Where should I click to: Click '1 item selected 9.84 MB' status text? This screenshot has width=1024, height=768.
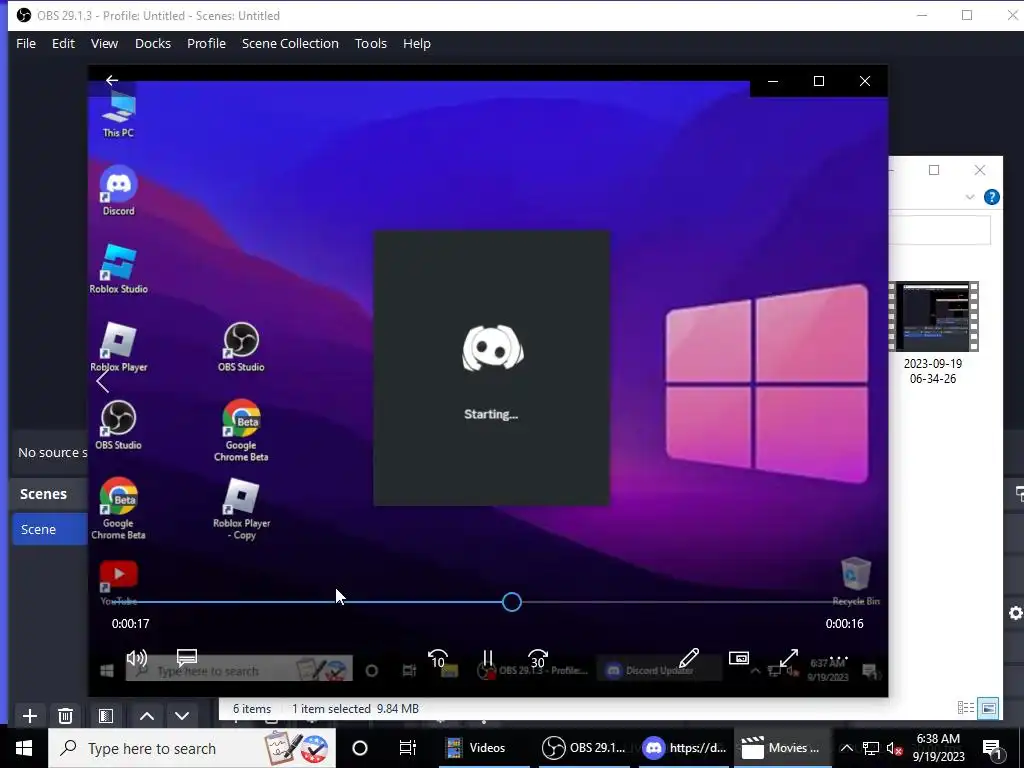point(355,709)
